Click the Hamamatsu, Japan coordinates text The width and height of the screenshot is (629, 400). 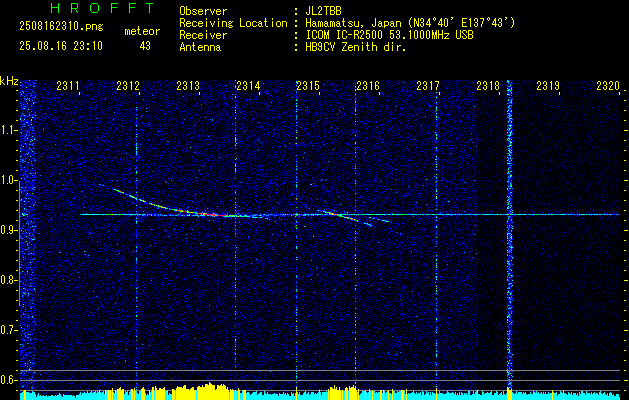pos(410,23)
